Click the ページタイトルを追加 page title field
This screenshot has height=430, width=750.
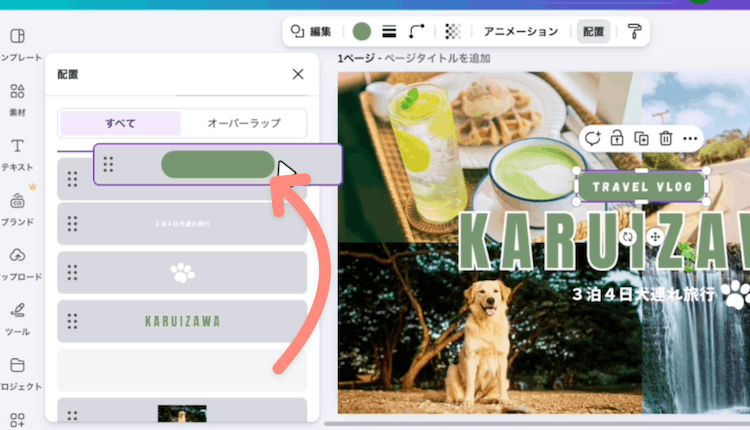pyautogui.click(x=438, y=58)
